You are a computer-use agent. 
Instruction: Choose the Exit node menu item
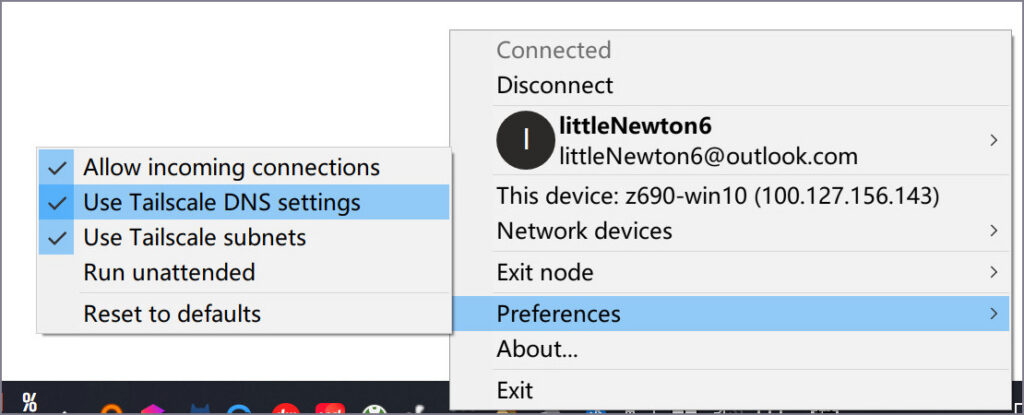pos(545,272)
